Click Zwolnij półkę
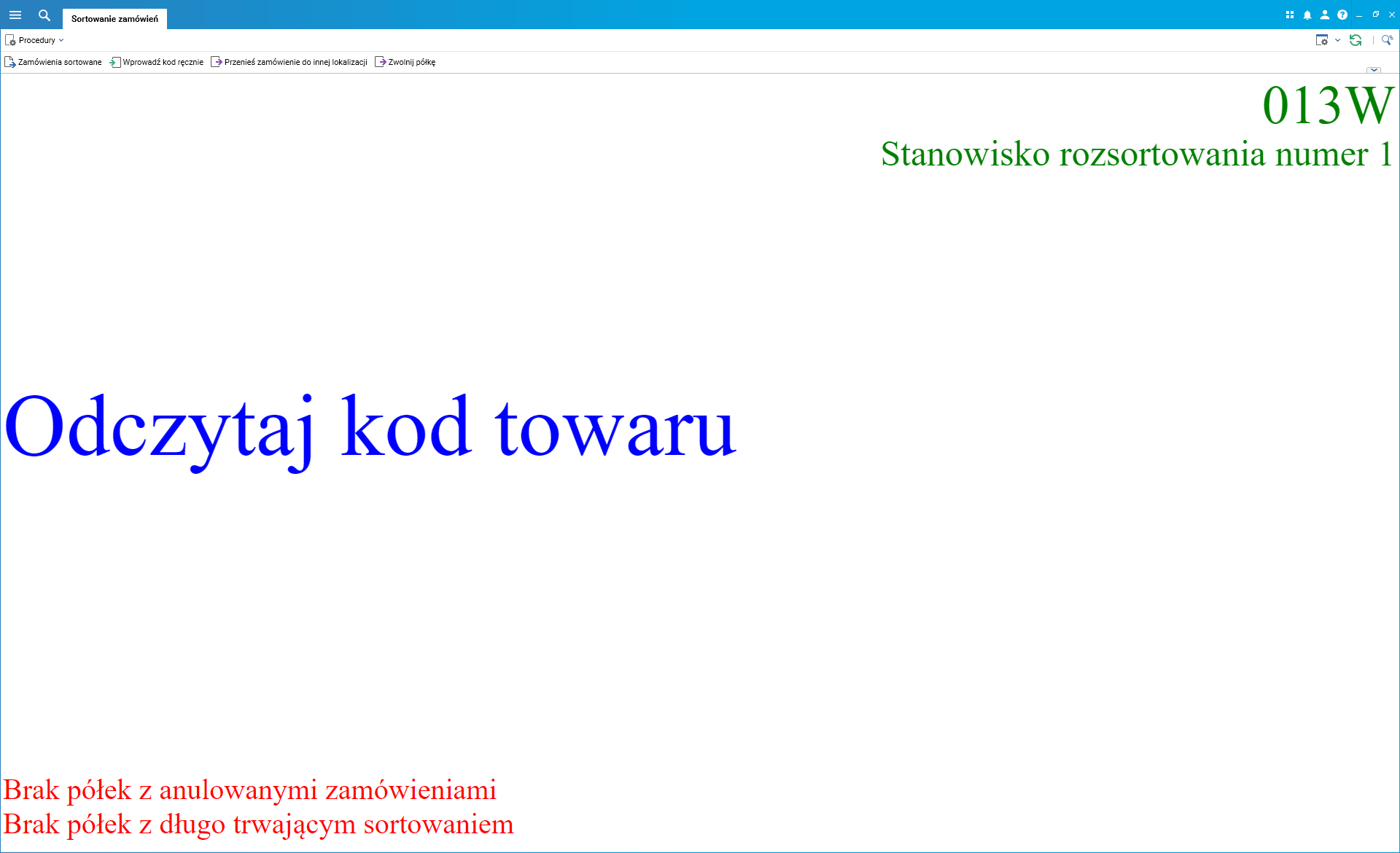Image resolution: width=1400 pixels, height=853 pixels. [x=405, y=62]
